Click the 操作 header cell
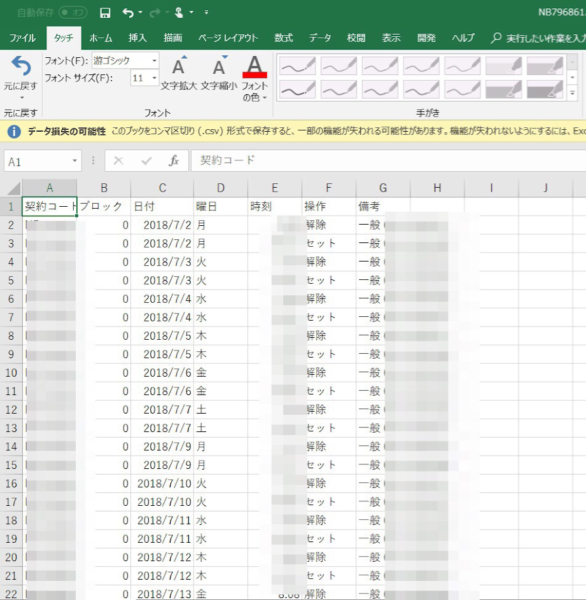 [x=328, y=207]
